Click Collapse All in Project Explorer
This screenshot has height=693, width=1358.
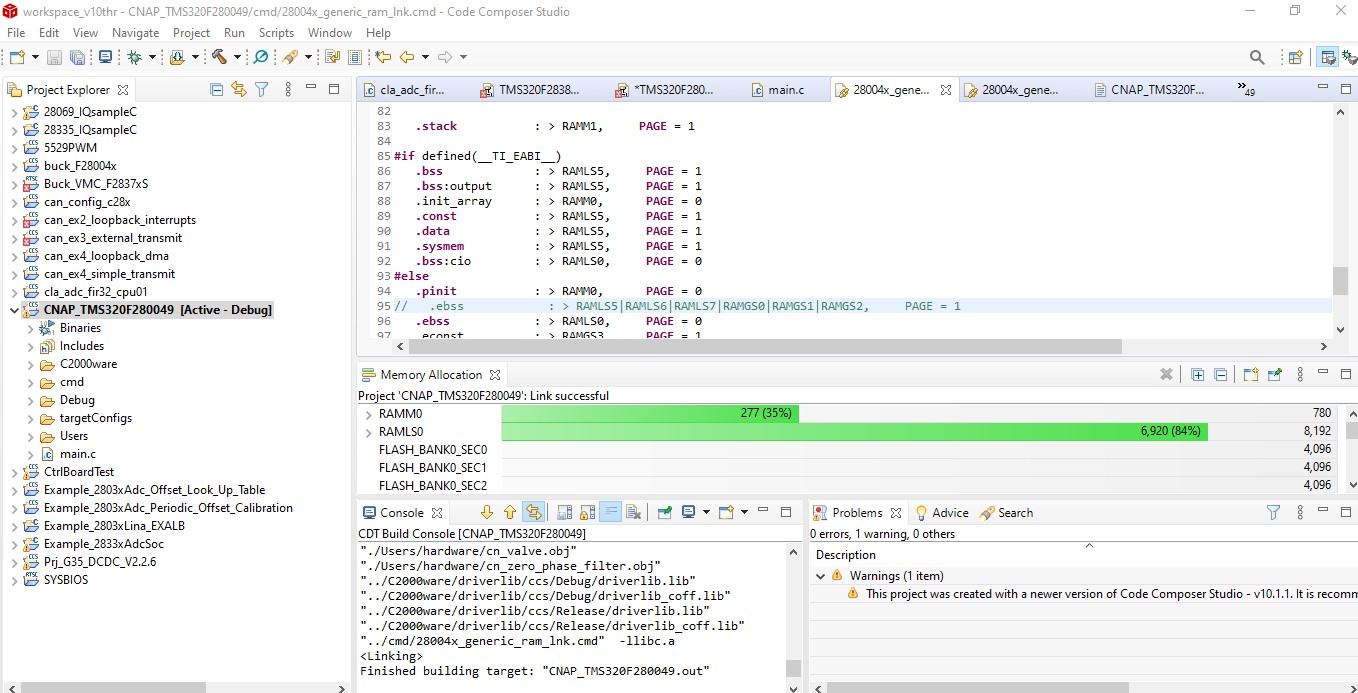[x=216, y=90]
